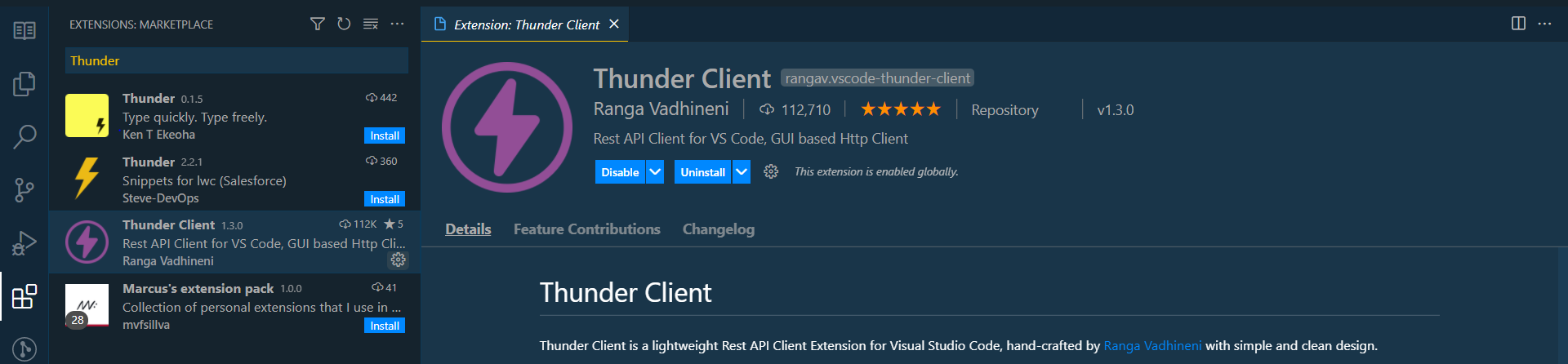
Task: Uninstall the Thunder Client extension
Action: pyautogui.click(x=702, y=172)
